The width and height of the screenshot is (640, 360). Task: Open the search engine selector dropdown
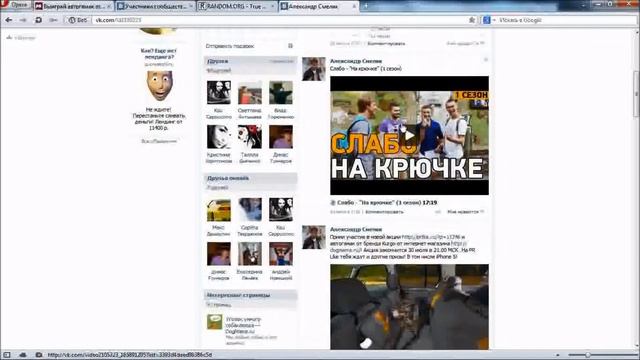[x=489, y=20]
